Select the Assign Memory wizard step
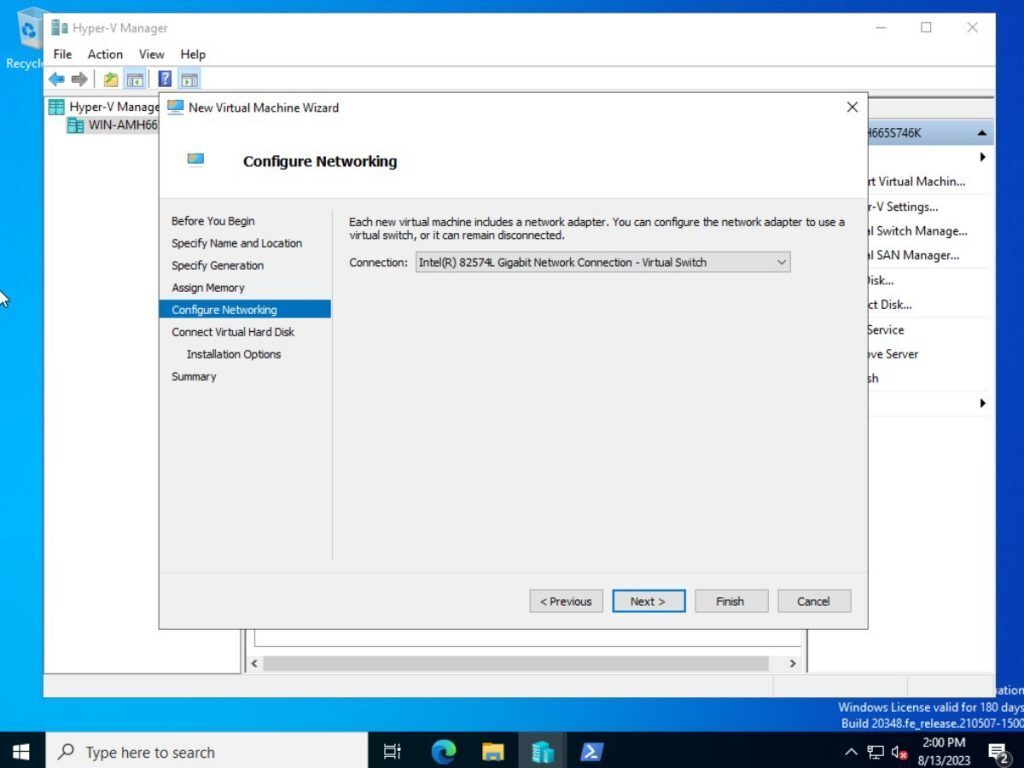Image resolution: width=1024 pixels, height=768 pixels. coord(207,287)
